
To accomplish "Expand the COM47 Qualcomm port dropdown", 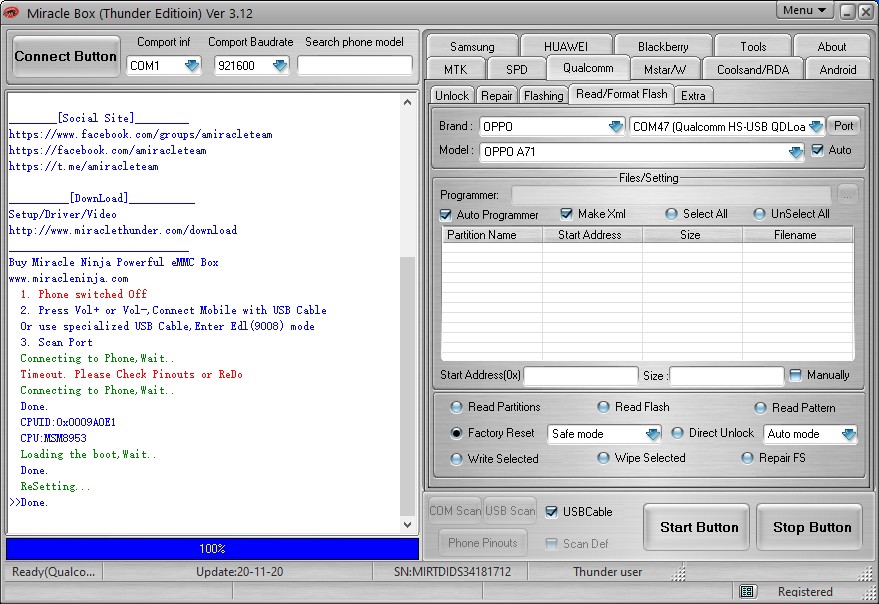I will (816, 126).
